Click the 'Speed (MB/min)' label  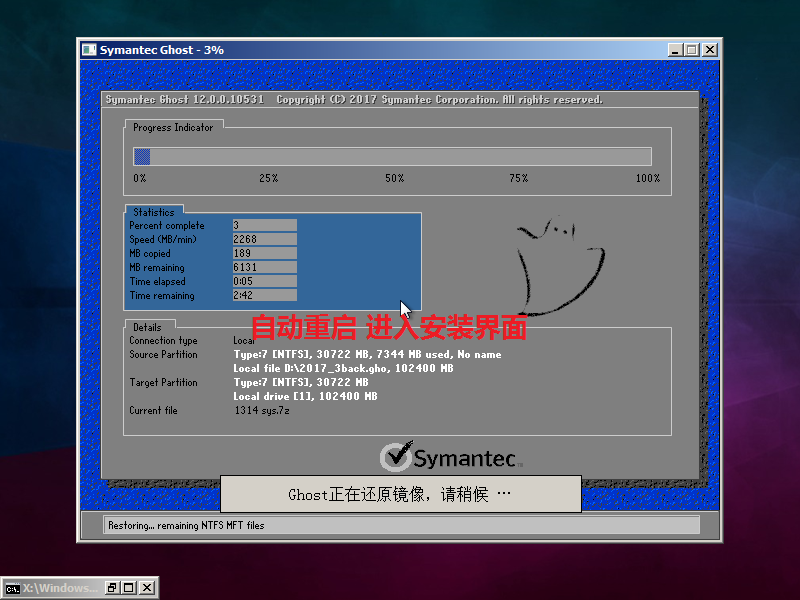[163, 239]
